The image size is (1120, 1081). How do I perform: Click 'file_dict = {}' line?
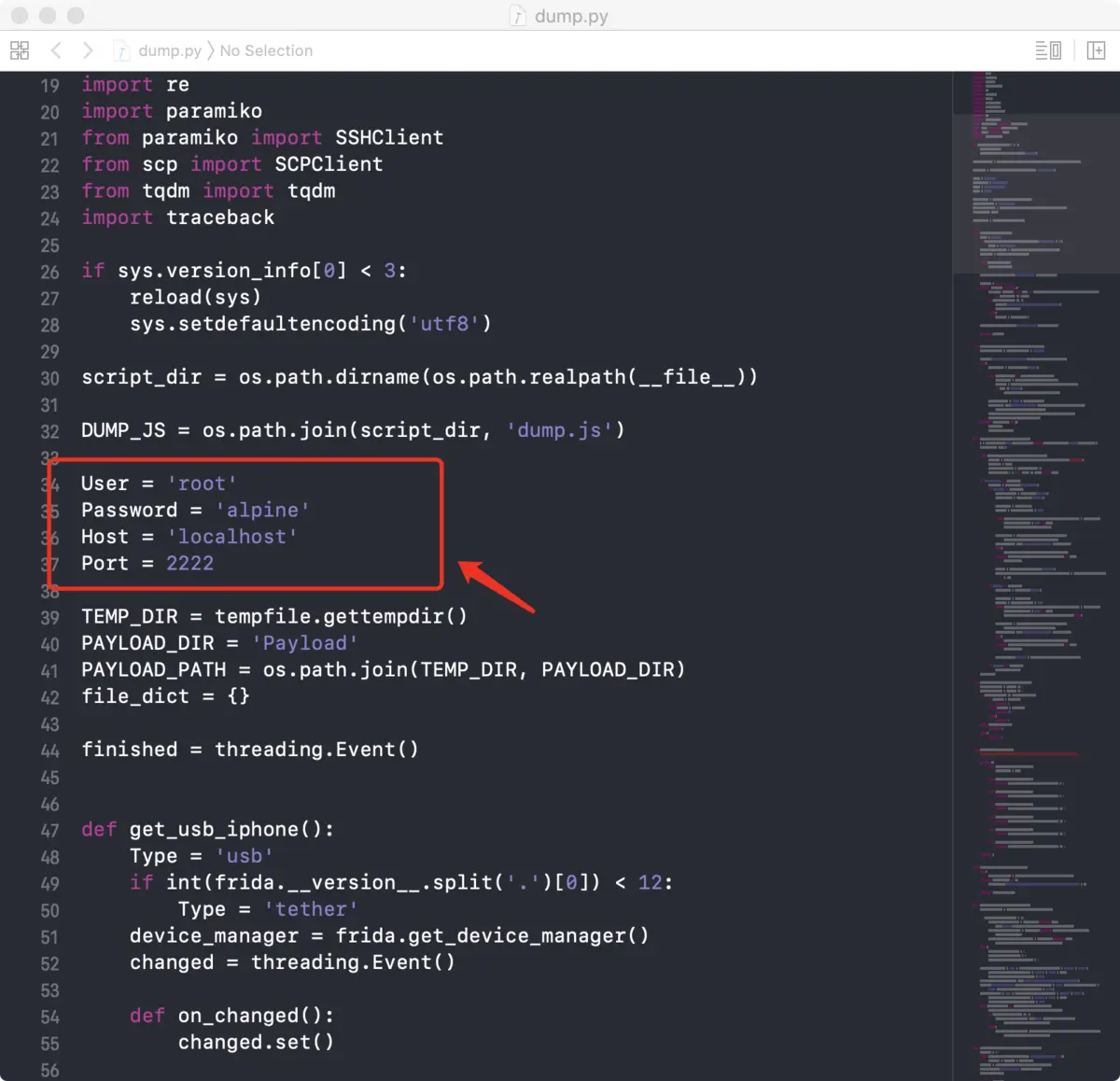pos(165,696)
